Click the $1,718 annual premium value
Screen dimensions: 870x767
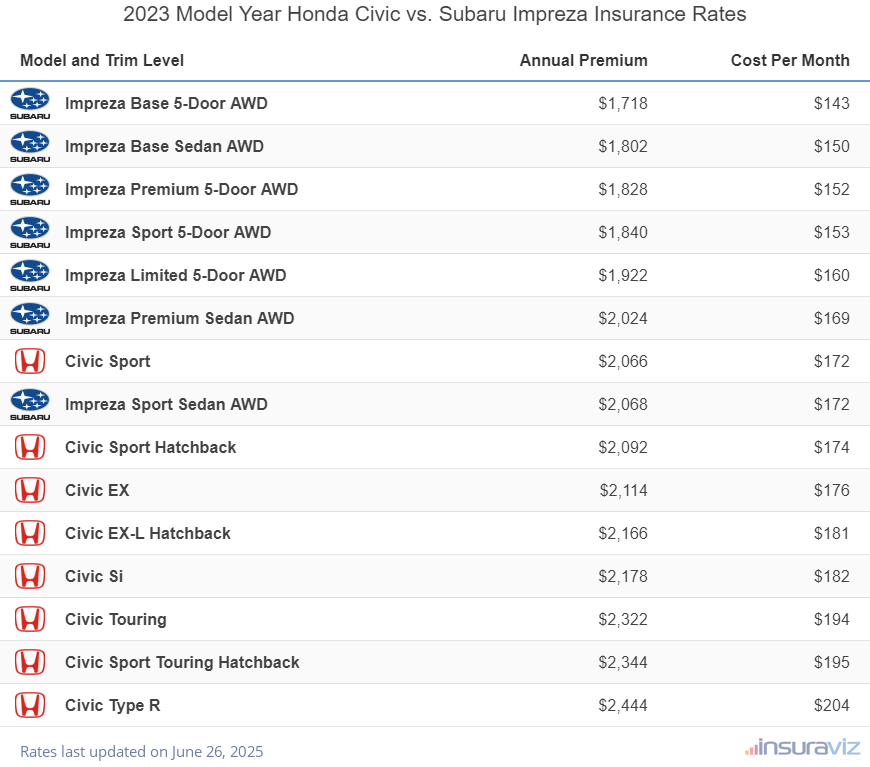pyautogui.click(x=623, y=104)
